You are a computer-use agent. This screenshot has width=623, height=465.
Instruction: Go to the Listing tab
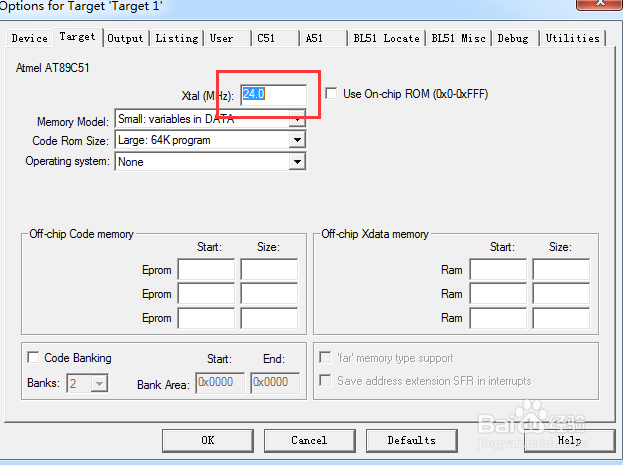pos(177,39)
